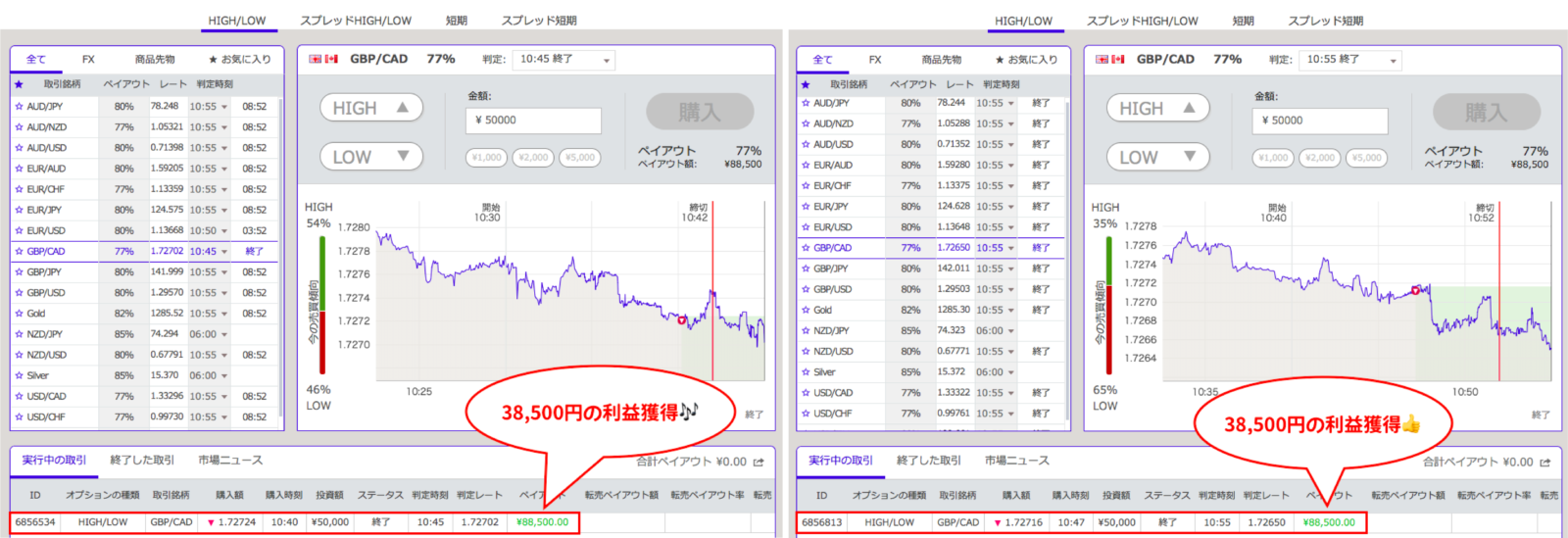Click GBP/CAD flag icon beside 10:55 終了 dropdown
The height and width of the screenshot is (538, 1568).
[1109, 60]
